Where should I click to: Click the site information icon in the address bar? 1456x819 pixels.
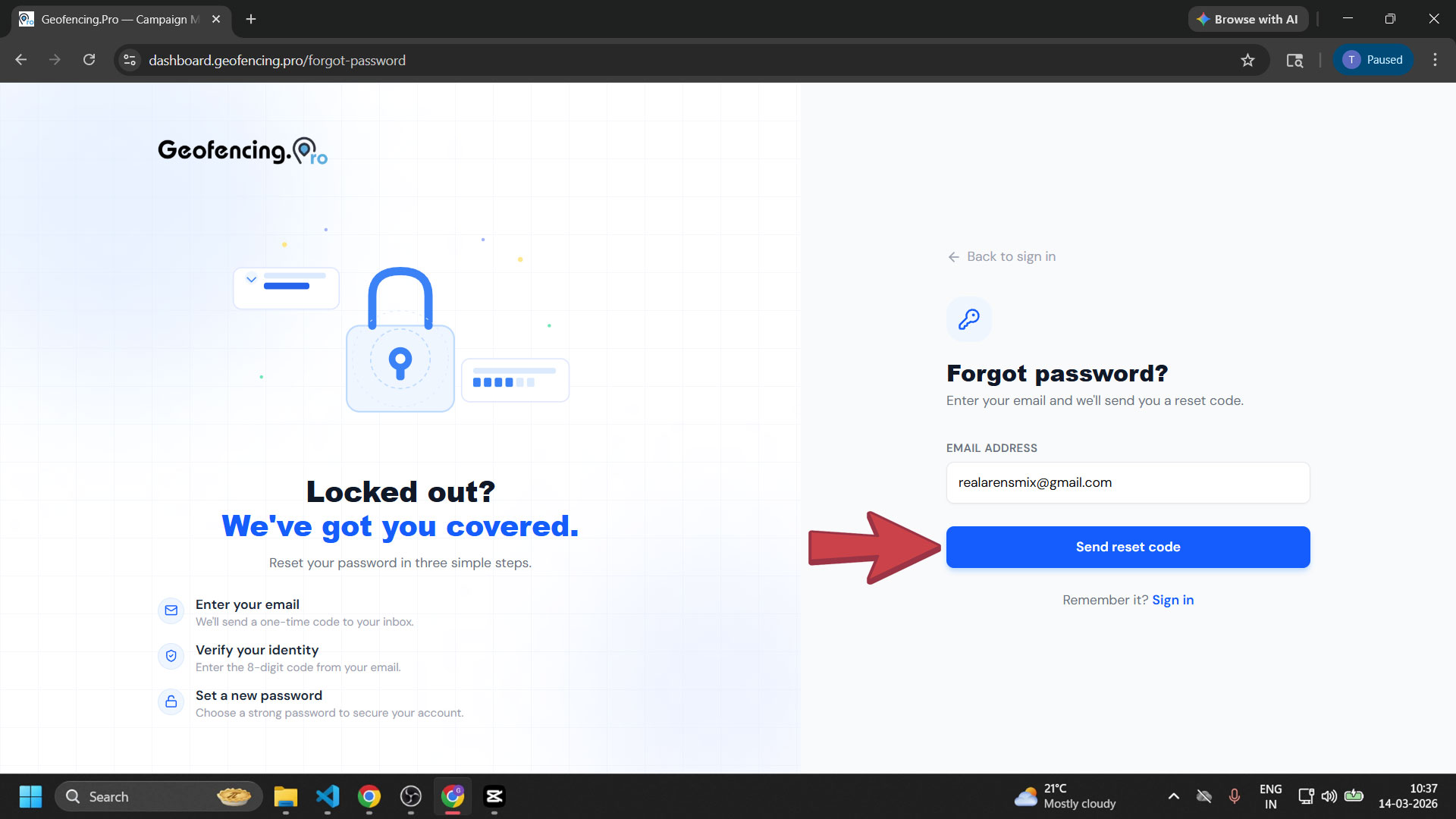[x=129, y=60]
